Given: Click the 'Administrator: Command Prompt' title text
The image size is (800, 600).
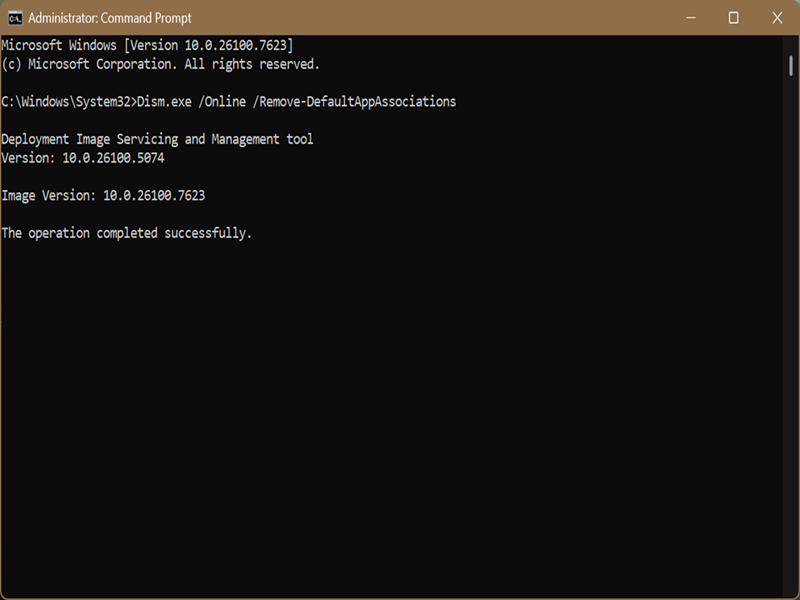Looking at the screenshot, I should click(x=109, y=18).
